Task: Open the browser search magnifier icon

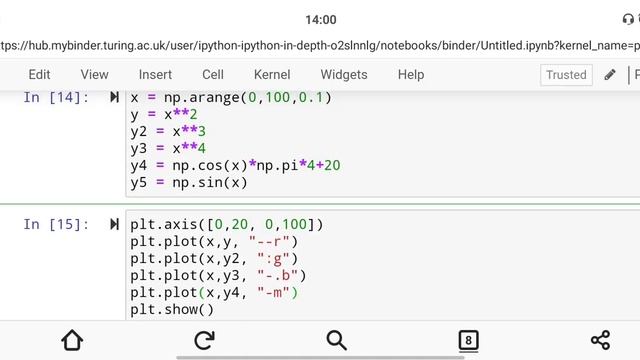Action: pos(336,340)
